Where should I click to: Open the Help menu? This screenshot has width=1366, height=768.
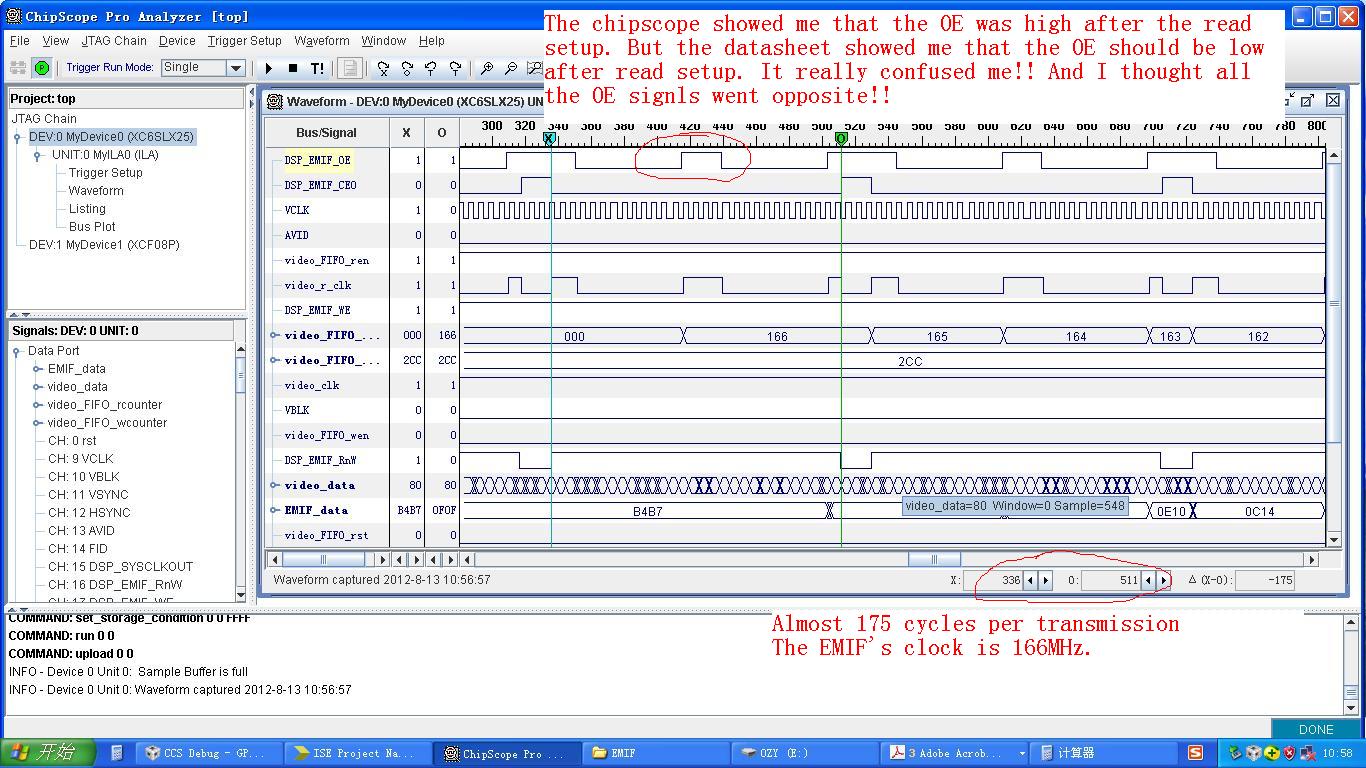(x=432, y=41)
